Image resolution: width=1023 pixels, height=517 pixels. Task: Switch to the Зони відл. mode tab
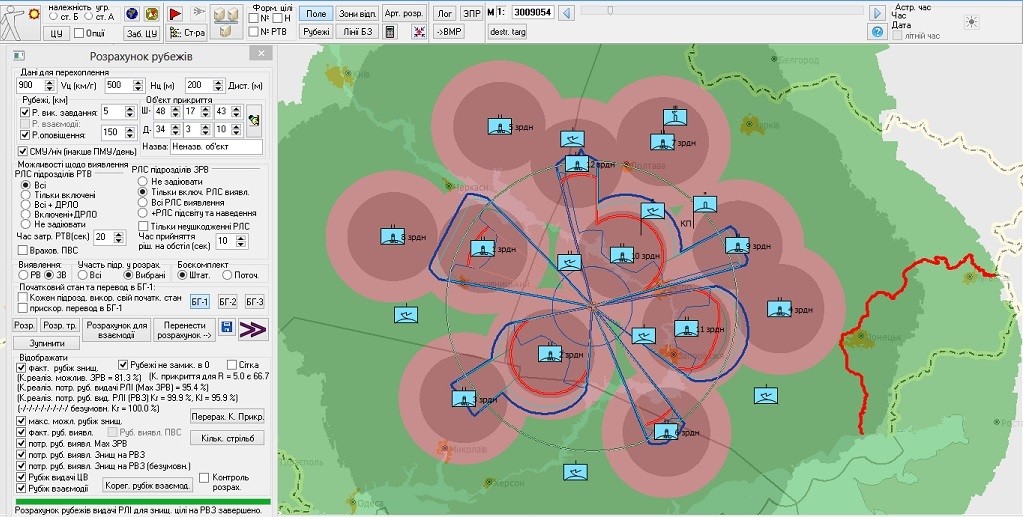[x=358, y=14]
